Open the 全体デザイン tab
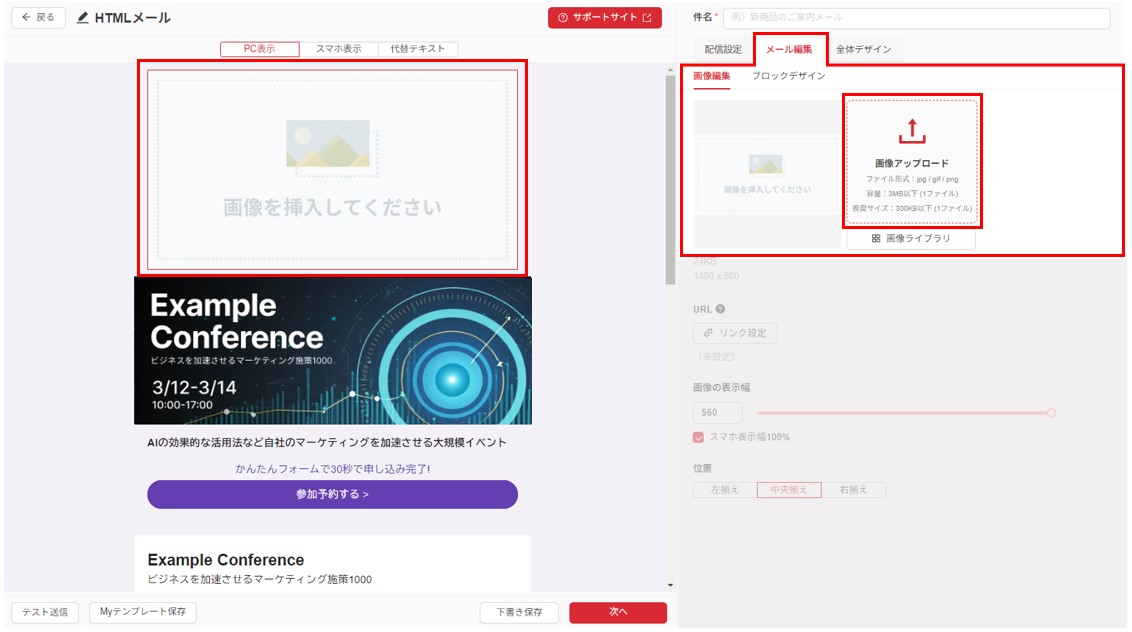Screen dimensions: 1132x632 point(863,49)
